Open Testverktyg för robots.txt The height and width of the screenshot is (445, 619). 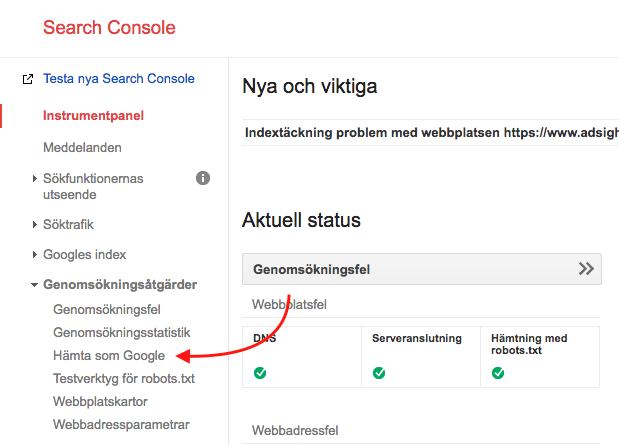click(124, 379)
